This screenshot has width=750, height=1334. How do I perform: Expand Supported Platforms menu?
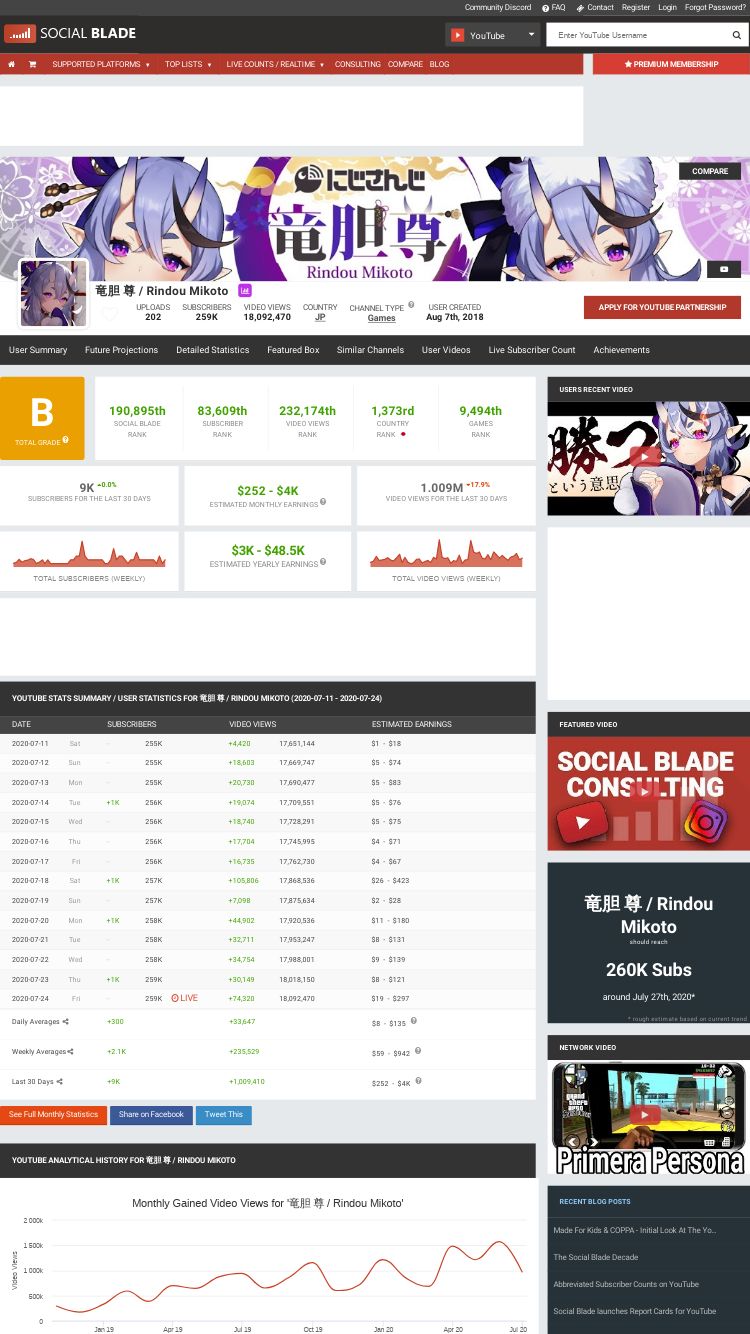point(101,64)
